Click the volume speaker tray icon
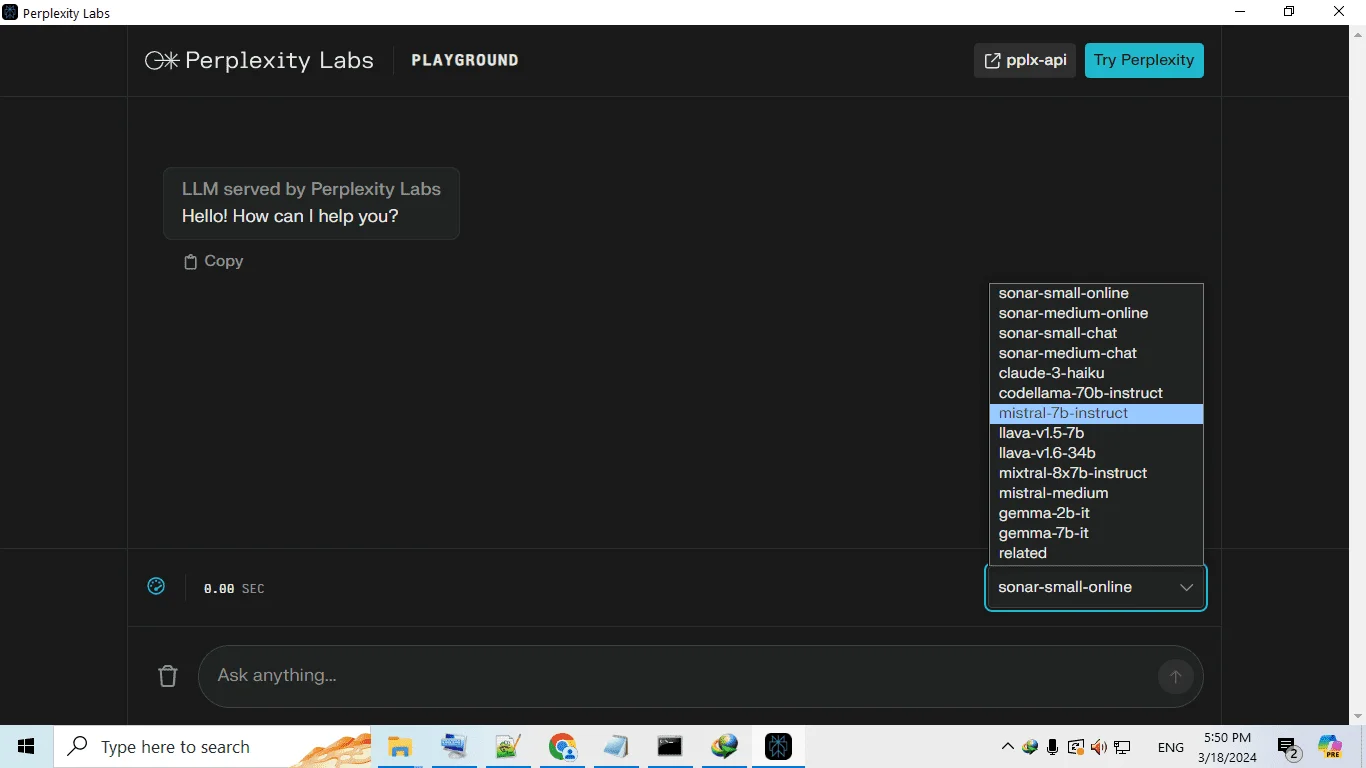 tap(1099, 747)
